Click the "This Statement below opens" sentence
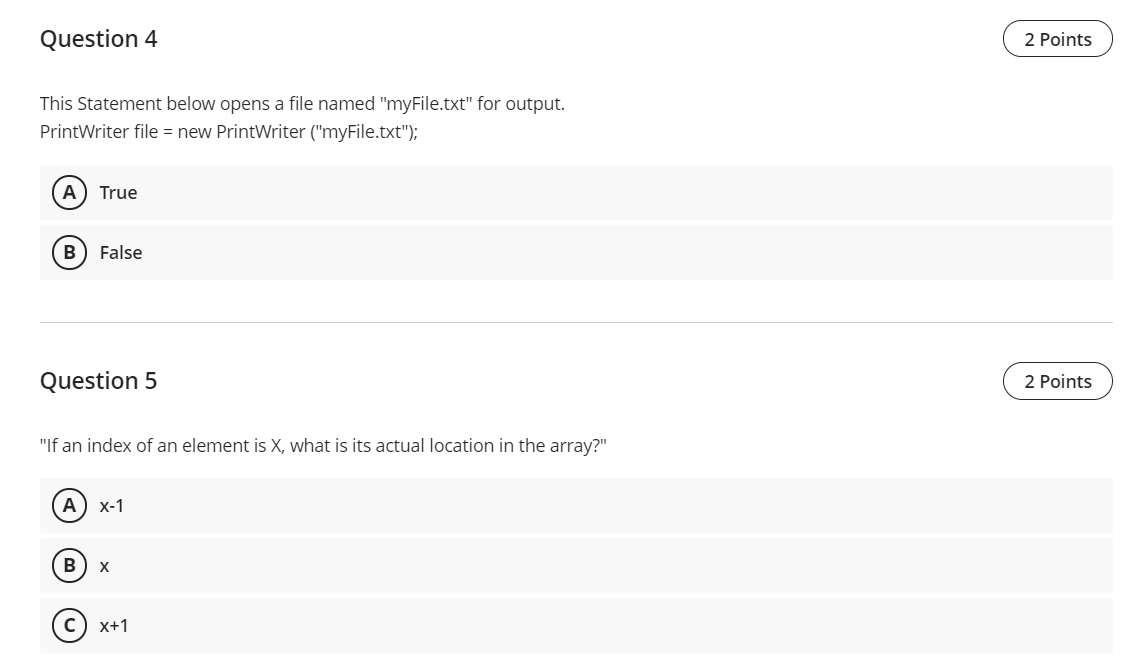1137x667 pixels. [x=302, y=104]
